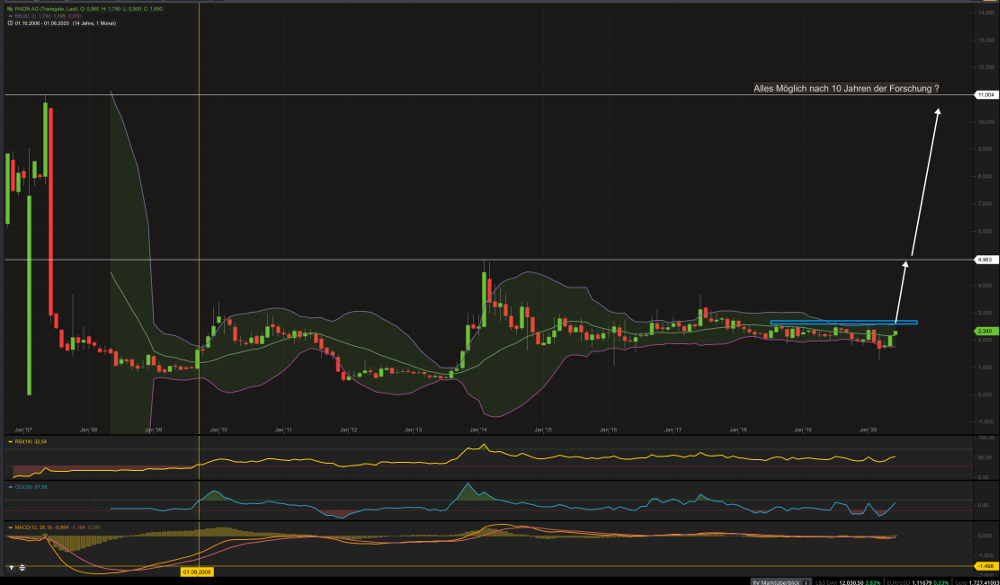Open the MACD(12, 26, 9) indicator label

[x=33, y=527]
